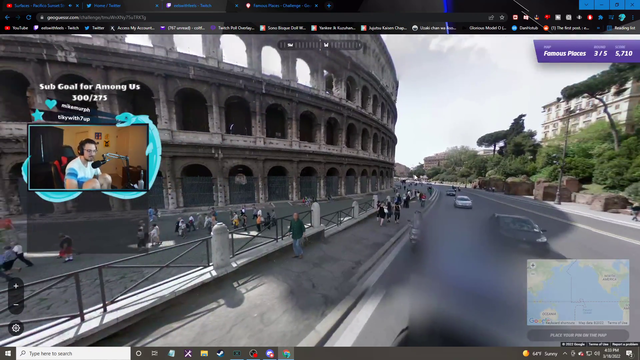The width and height of the screenshot is (640, 360).
Task: Go back in browser history
Action: click(x=7, y=18)
